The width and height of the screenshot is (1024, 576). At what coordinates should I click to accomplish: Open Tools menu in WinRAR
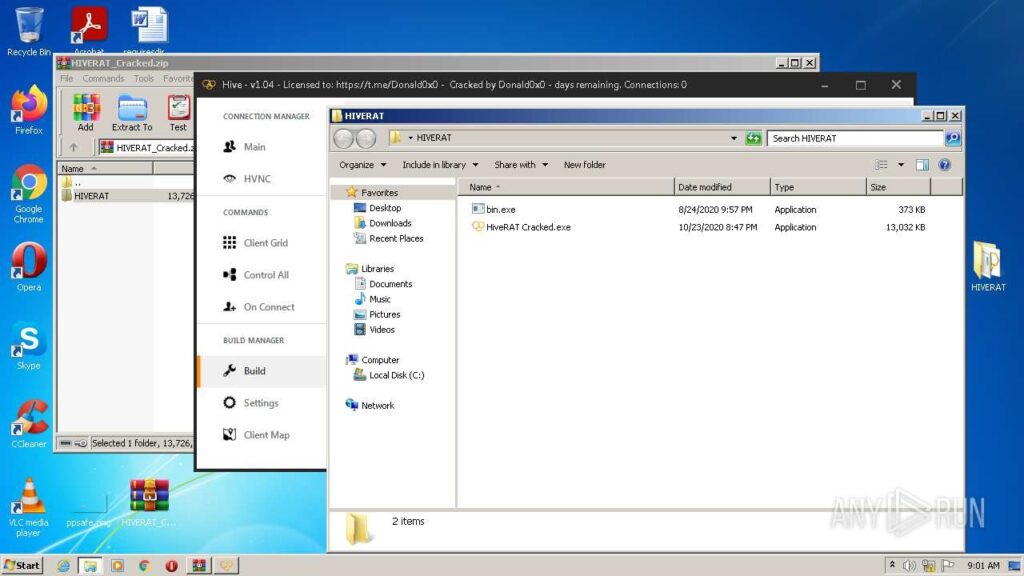coord(144,78)
